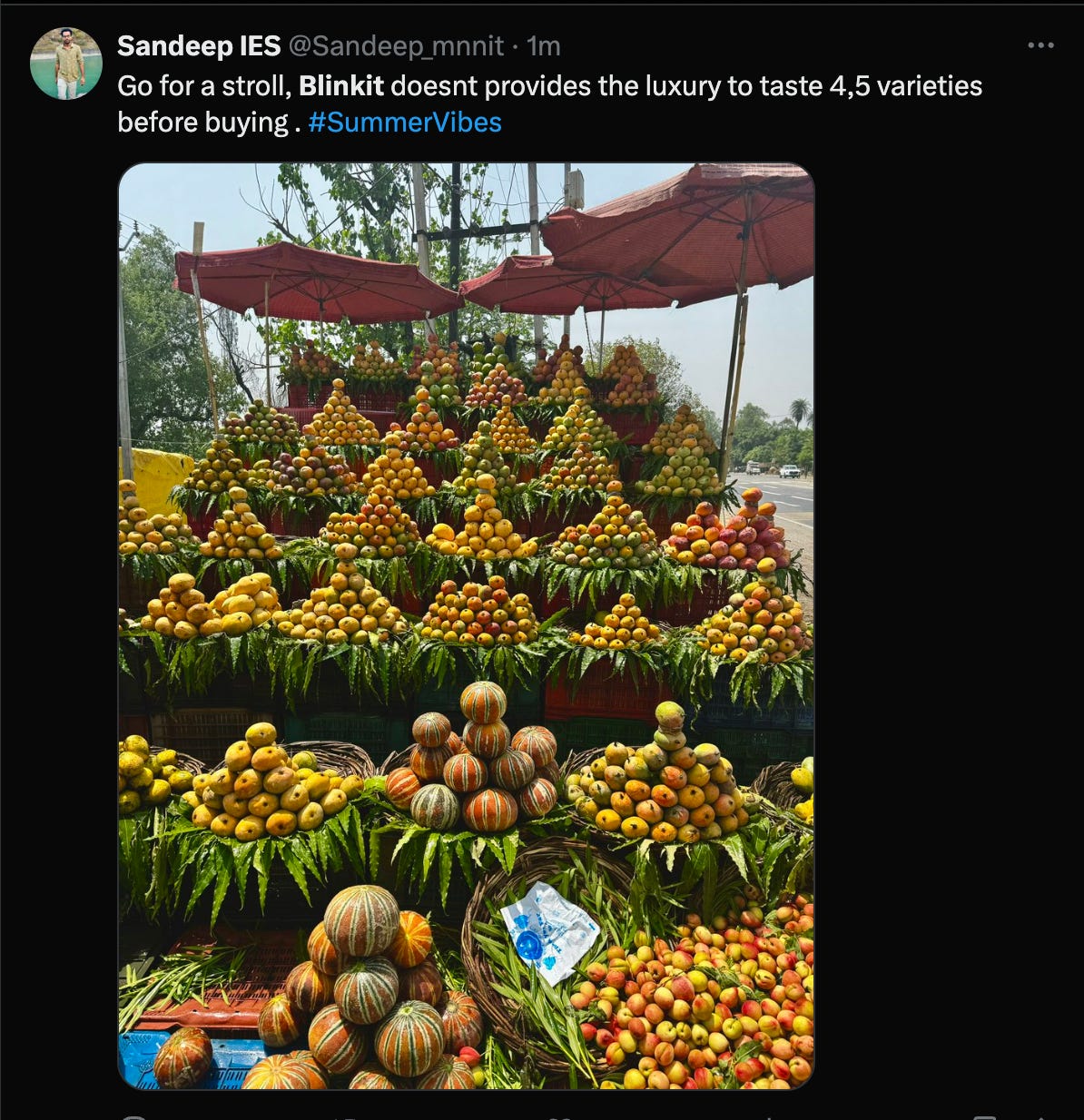Click the leftmost red umbrella in photo

click(315, 280)
